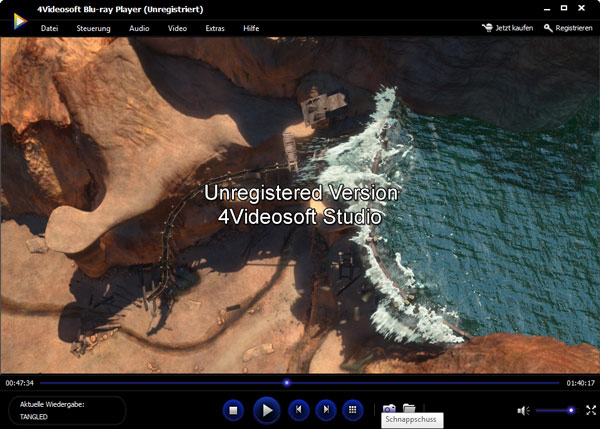Open the Datei menu
The image size is (600, 429).
[50, 28]
